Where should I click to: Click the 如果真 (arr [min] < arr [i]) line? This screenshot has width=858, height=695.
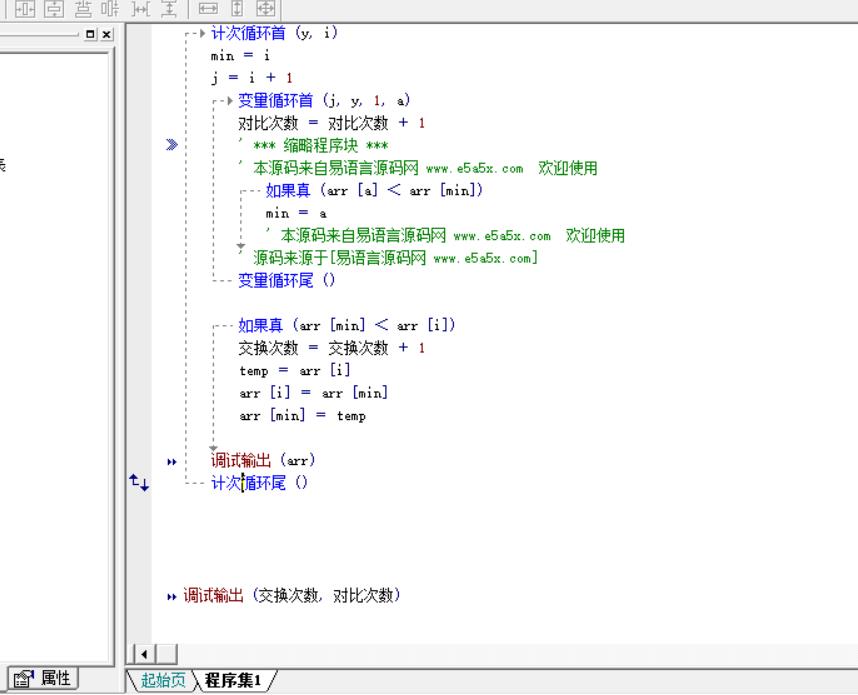[346, 326]
